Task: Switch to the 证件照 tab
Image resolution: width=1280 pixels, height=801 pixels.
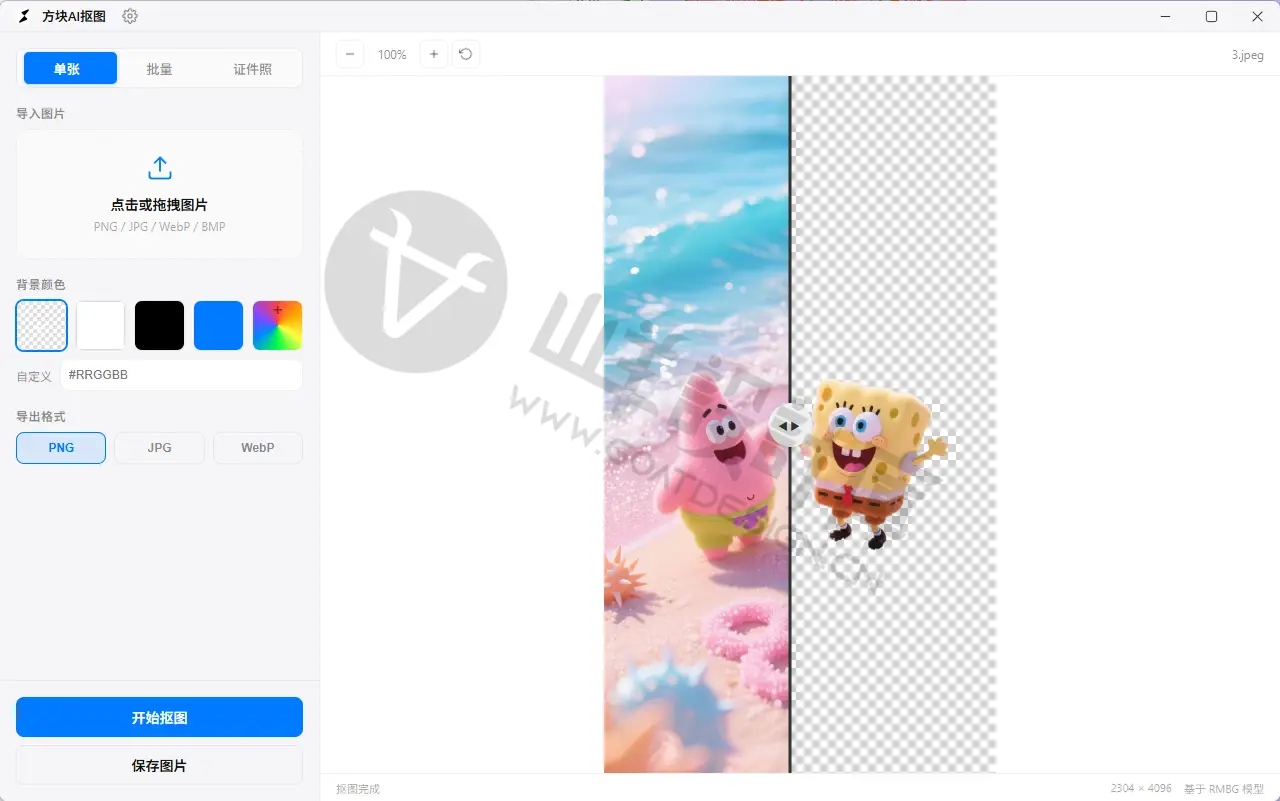Action: coord(252,69)
